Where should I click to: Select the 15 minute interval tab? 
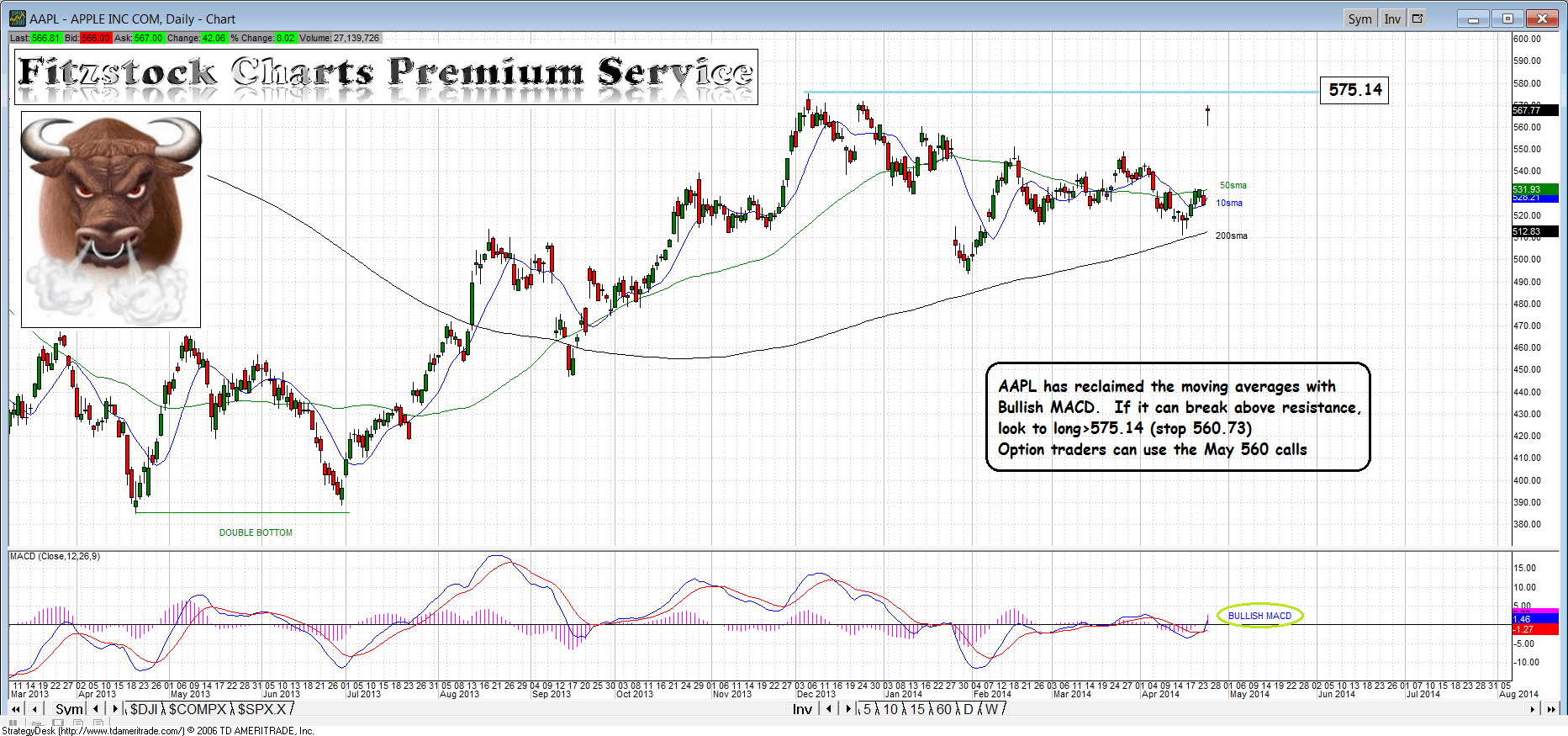click(917, 709)
